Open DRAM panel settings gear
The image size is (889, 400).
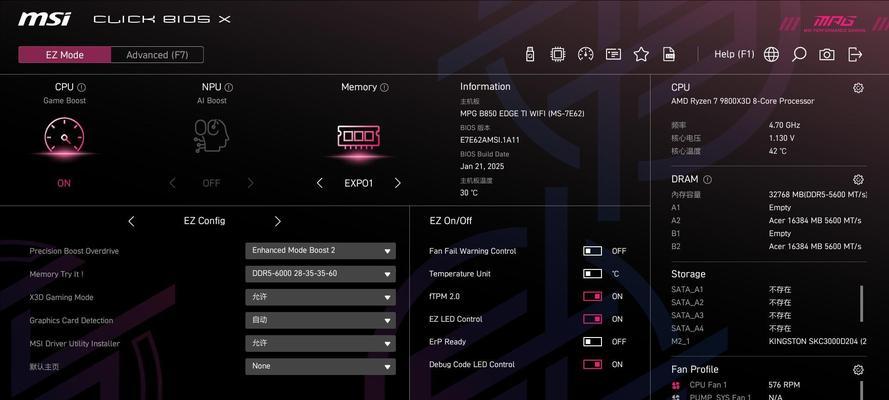click(858, 180)
